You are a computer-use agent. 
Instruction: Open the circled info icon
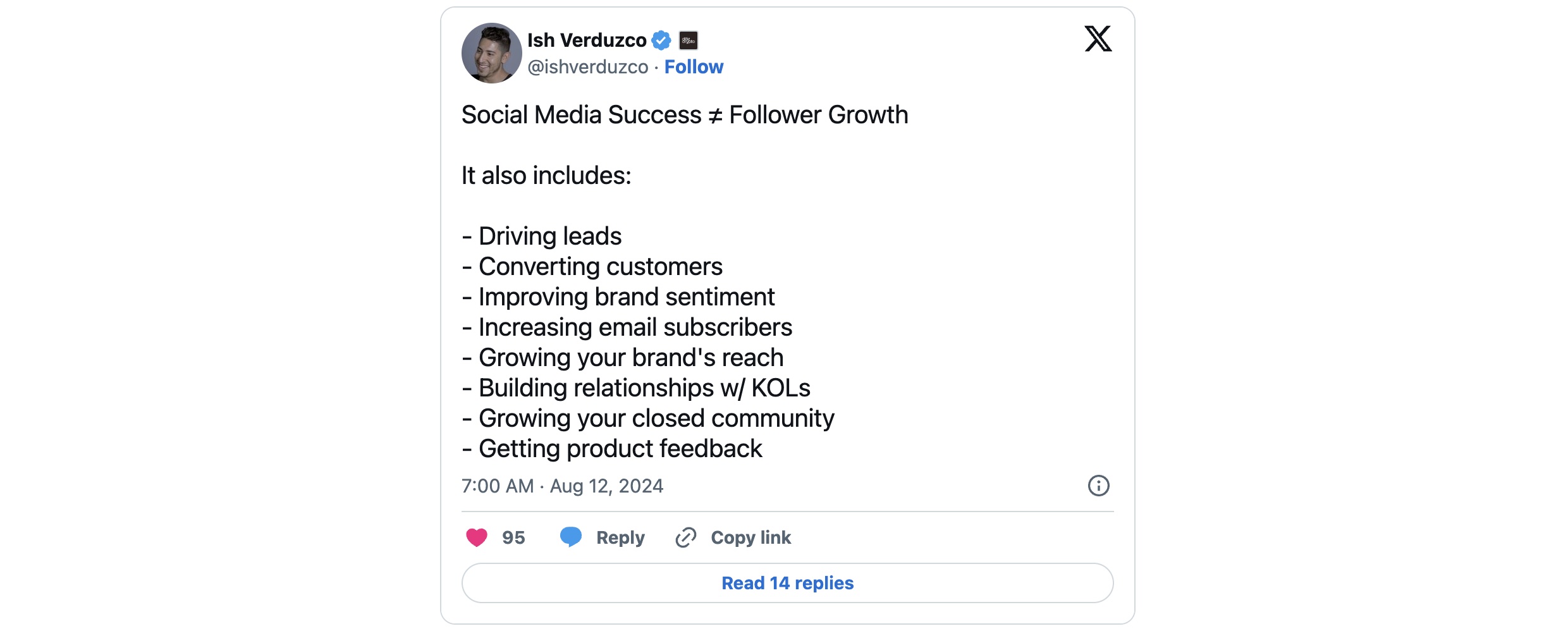(x=1098, y=486)
